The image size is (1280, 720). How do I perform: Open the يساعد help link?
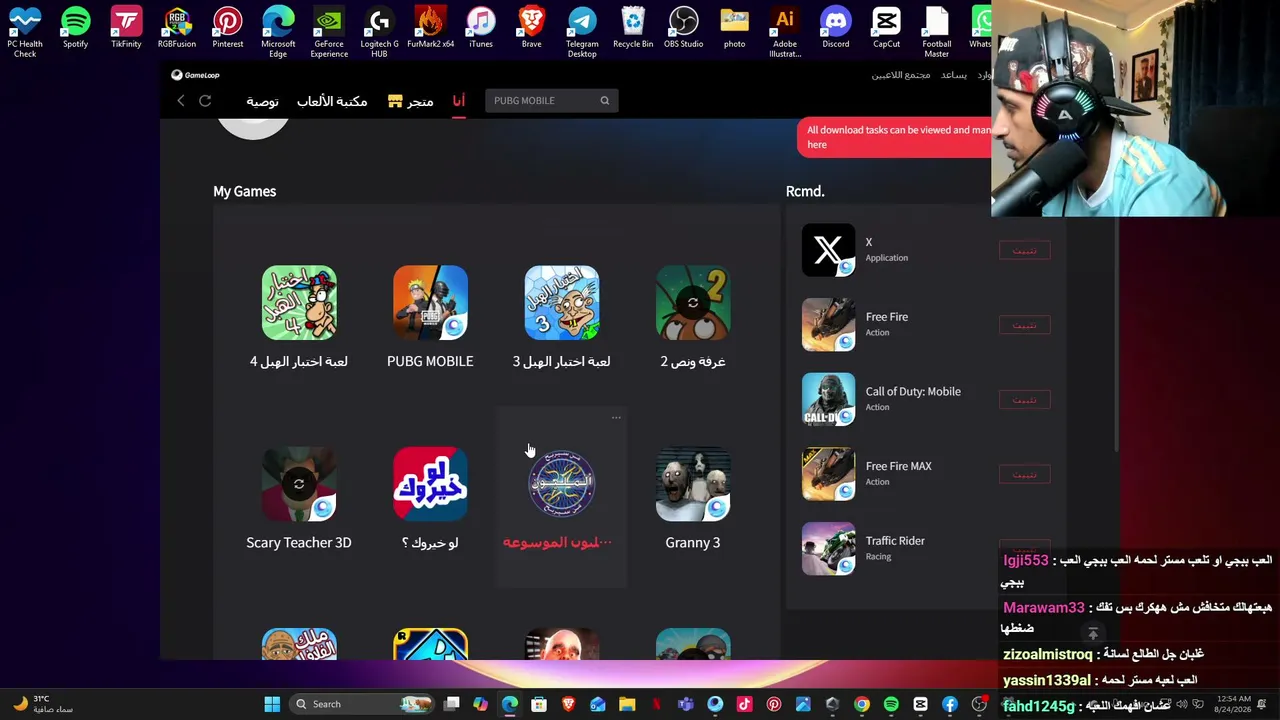click(x=953, y=75)
